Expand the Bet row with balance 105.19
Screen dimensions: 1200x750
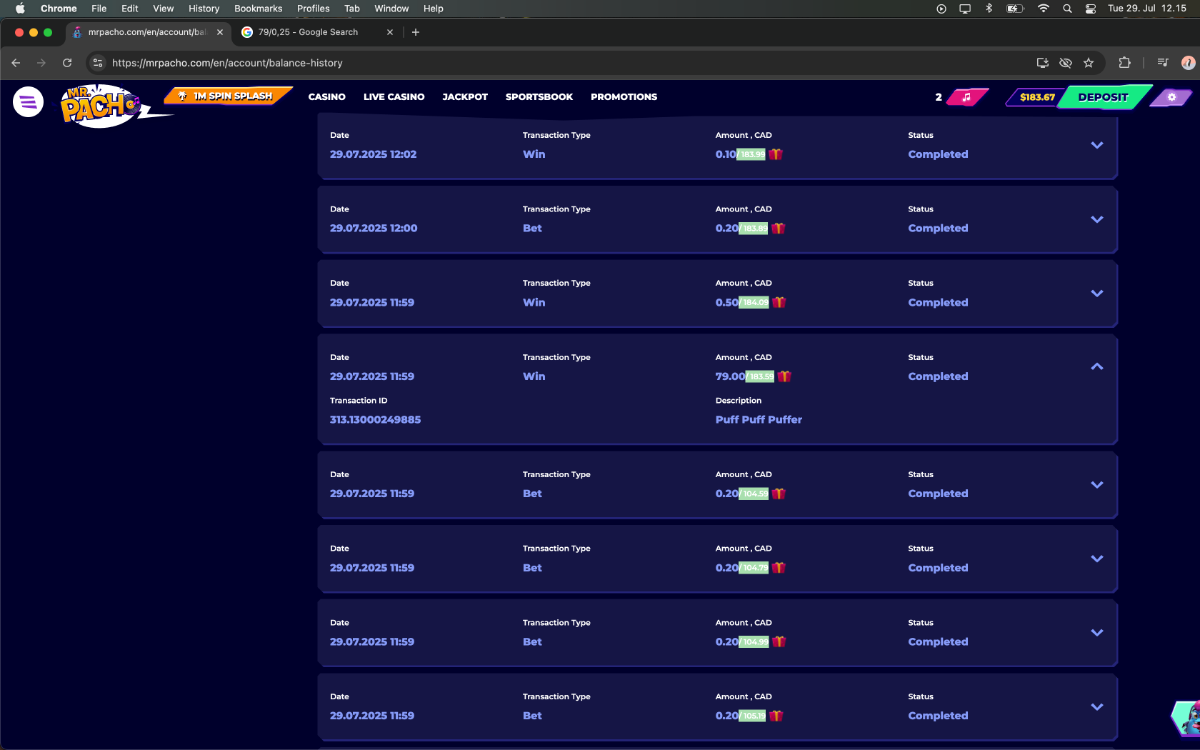[x=1097, y=706]
